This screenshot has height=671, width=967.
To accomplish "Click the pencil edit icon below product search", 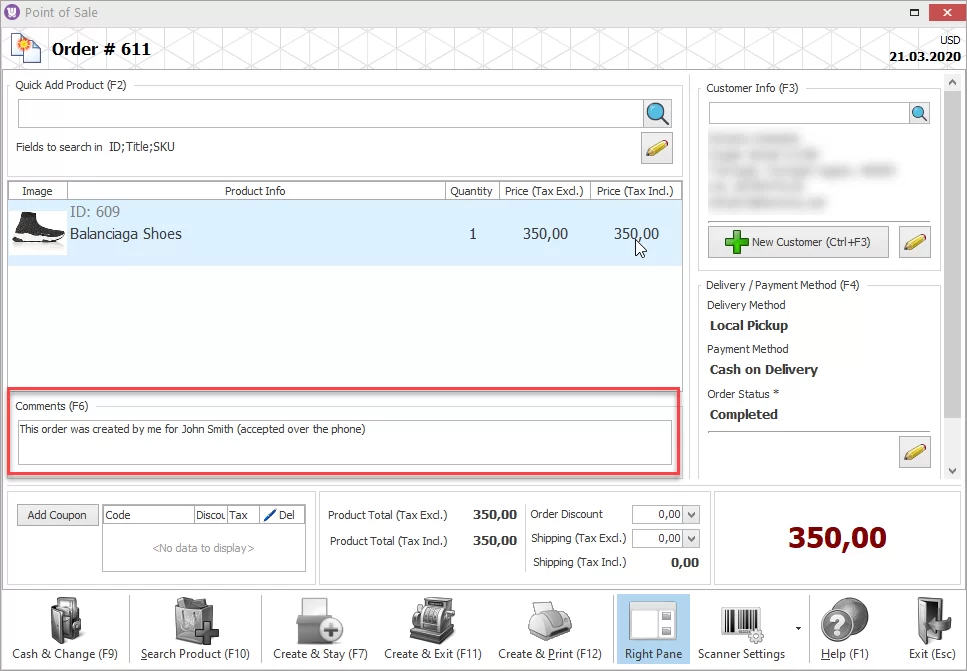I will 657,148.
